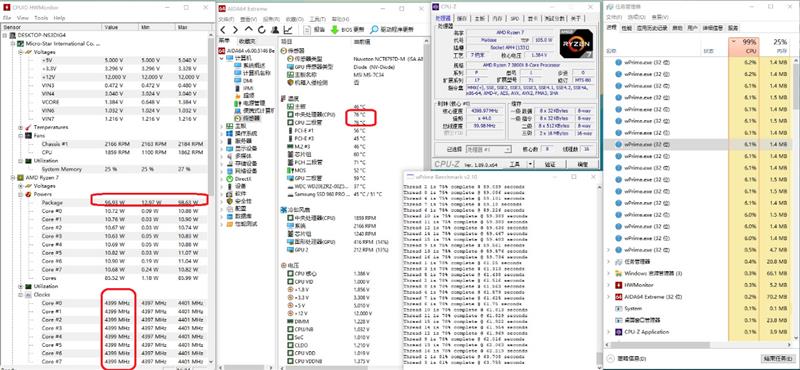Click the 性能测试 icon in AIDA64 tree
The height and width of the screenshot is (370, 800).
(x=230, y=224)
